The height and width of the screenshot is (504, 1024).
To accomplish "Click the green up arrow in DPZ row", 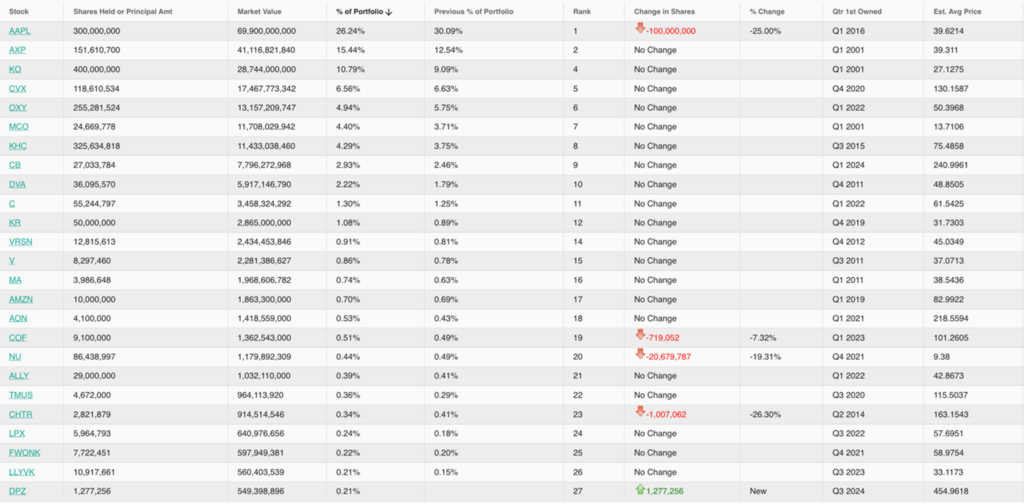I will 639,490.
